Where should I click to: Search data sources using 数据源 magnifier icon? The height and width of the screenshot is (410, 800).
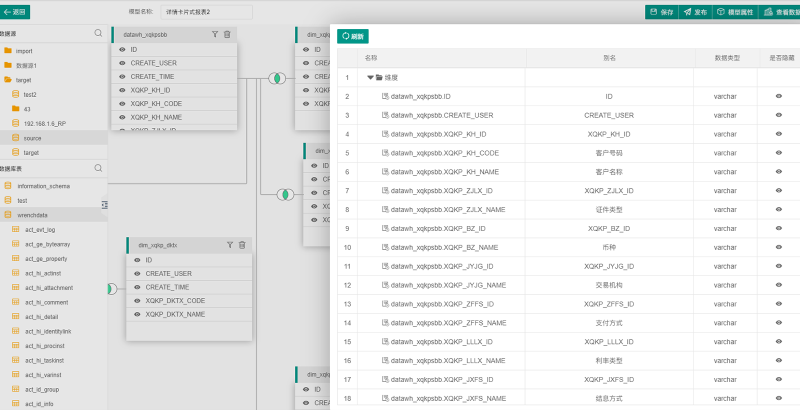[x=98, y=33]
